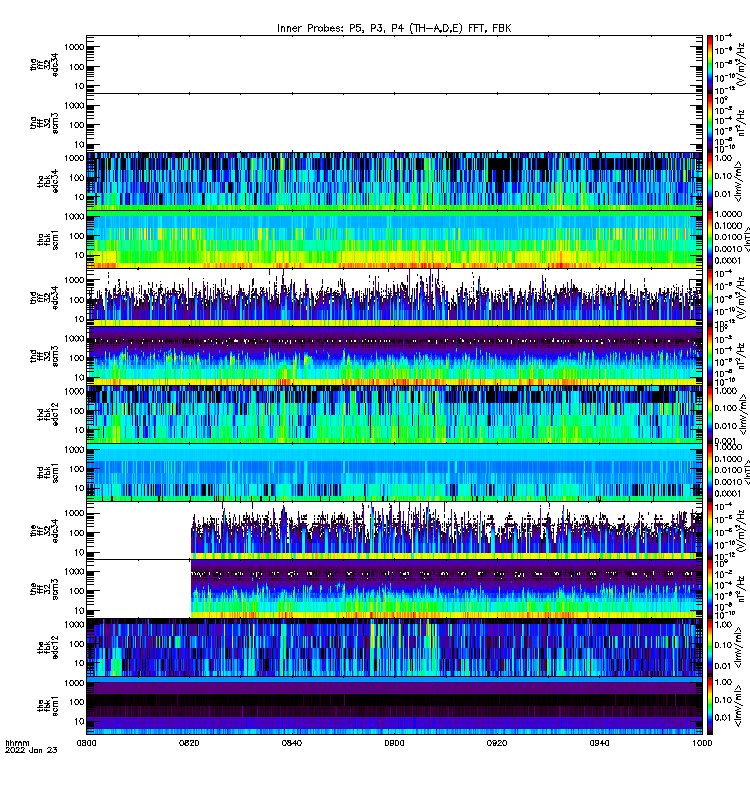Screen dimensions: 750x800
Task: Click inside the thd fff 32 edc34 spectrogram
Action: pos(394,297)
